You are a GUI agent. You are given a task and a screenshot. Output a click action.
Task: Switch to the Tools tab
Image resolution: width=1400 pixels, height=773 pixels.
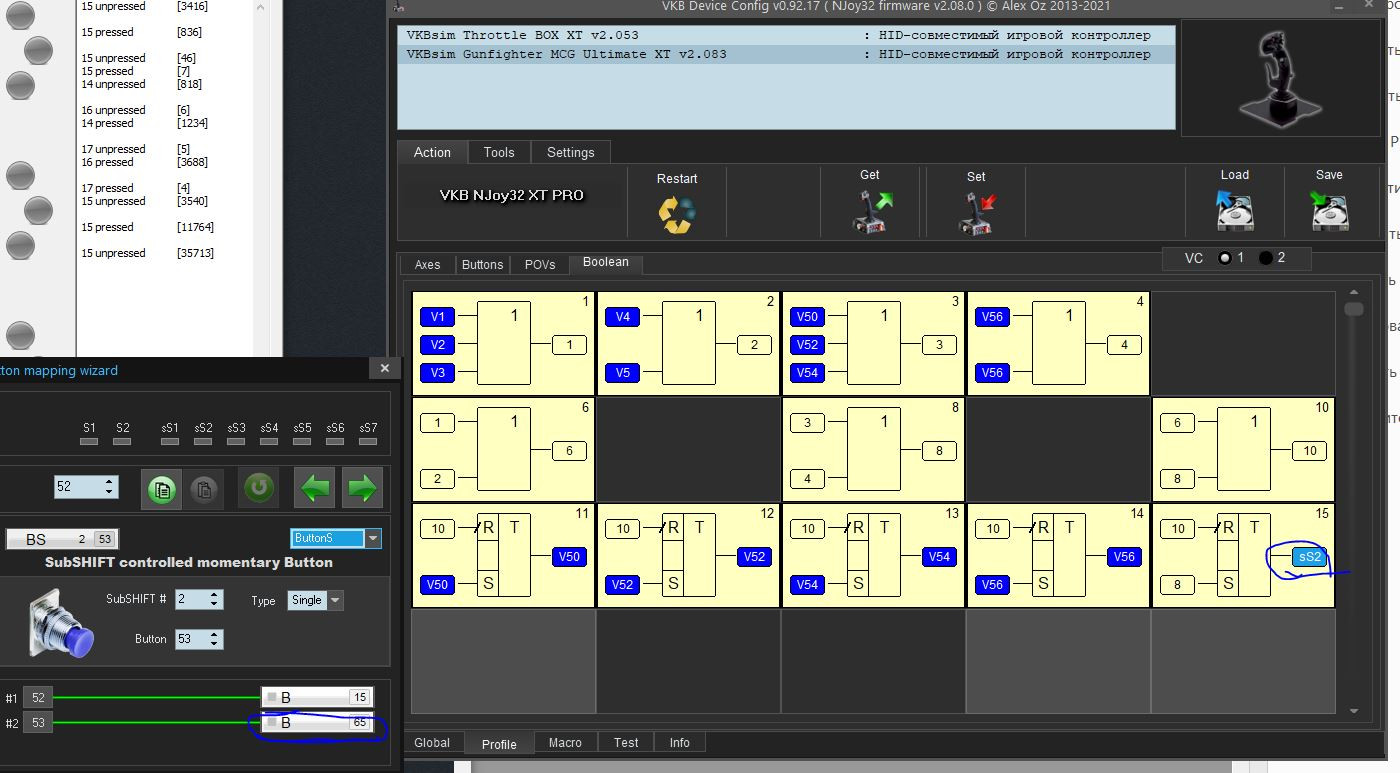click(499, 152)
